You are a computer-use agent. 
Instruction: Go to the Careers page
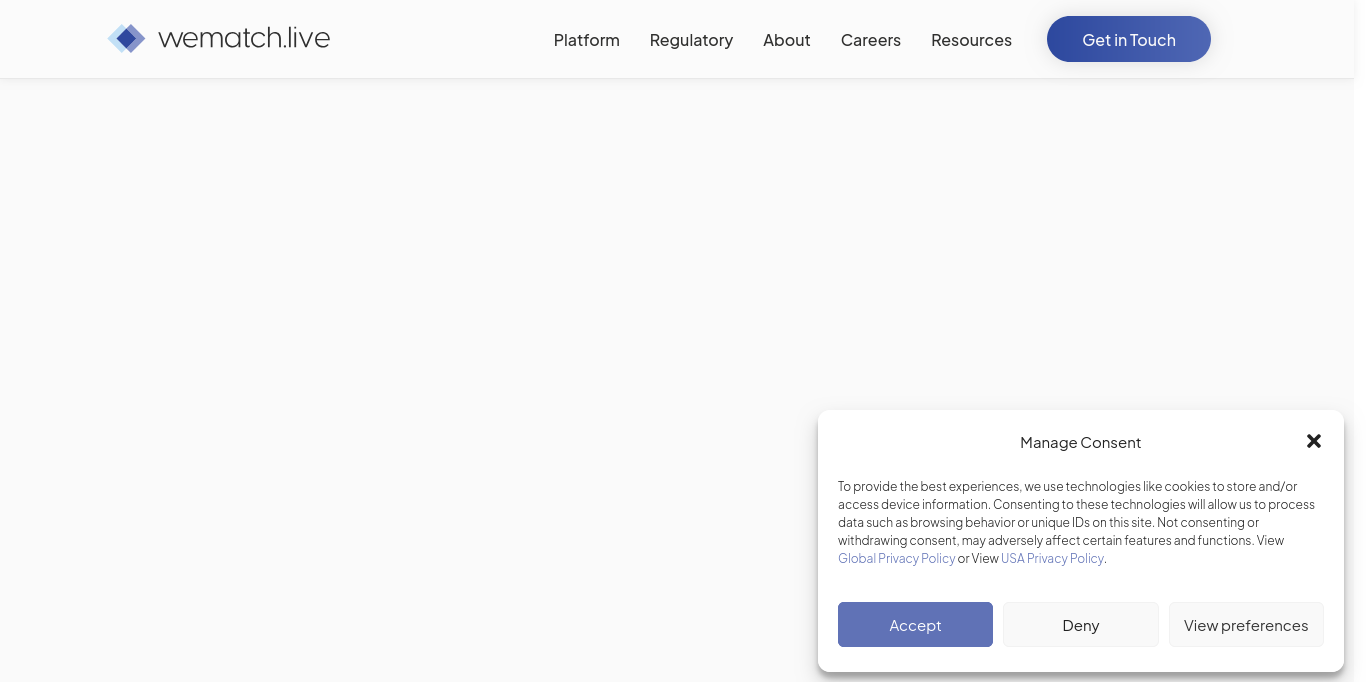click(871, 40)
